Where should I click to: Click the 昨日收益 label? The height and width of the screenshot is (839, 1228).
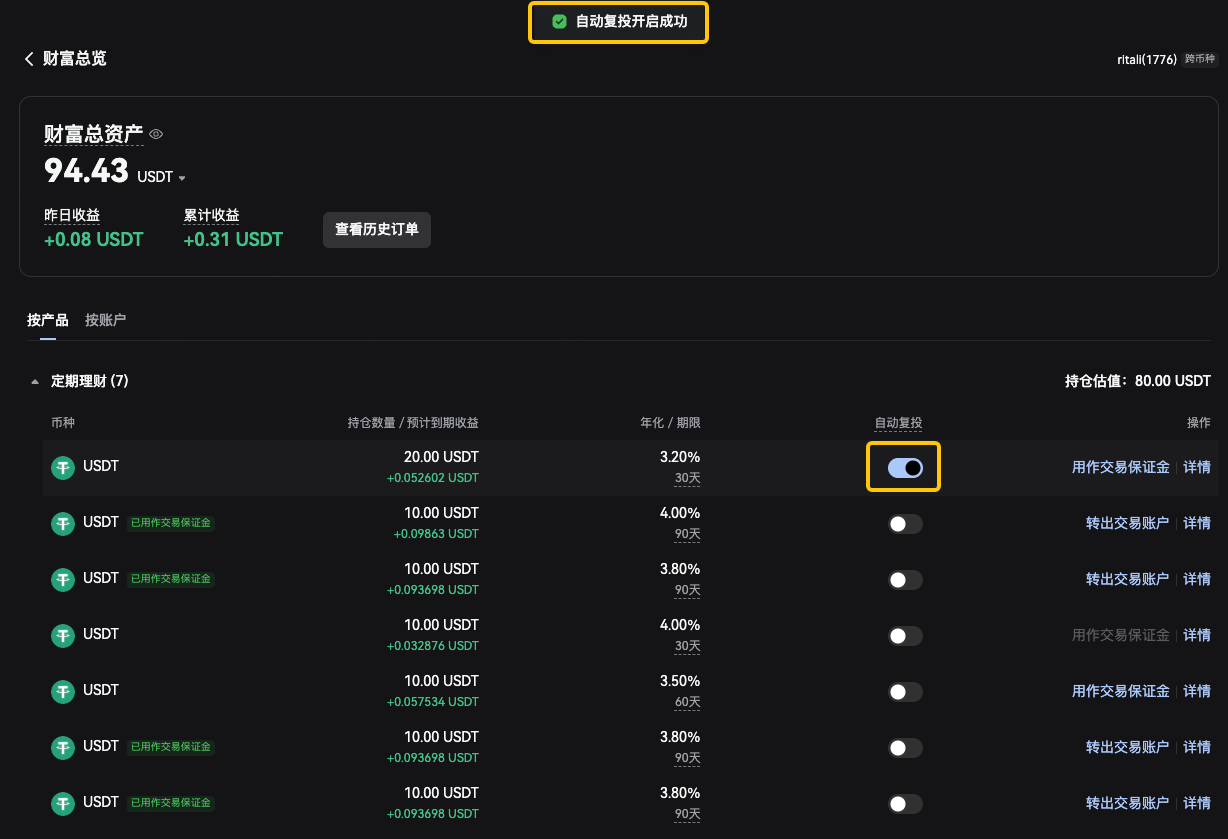[x=72, y=215]
